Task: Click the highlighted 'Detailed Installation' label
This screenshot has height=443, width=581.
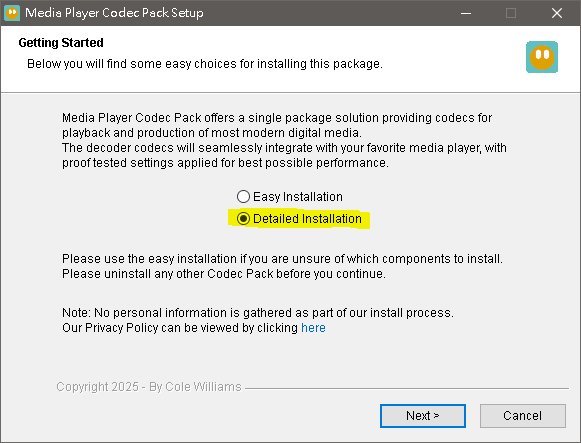Action: [307, 219]
